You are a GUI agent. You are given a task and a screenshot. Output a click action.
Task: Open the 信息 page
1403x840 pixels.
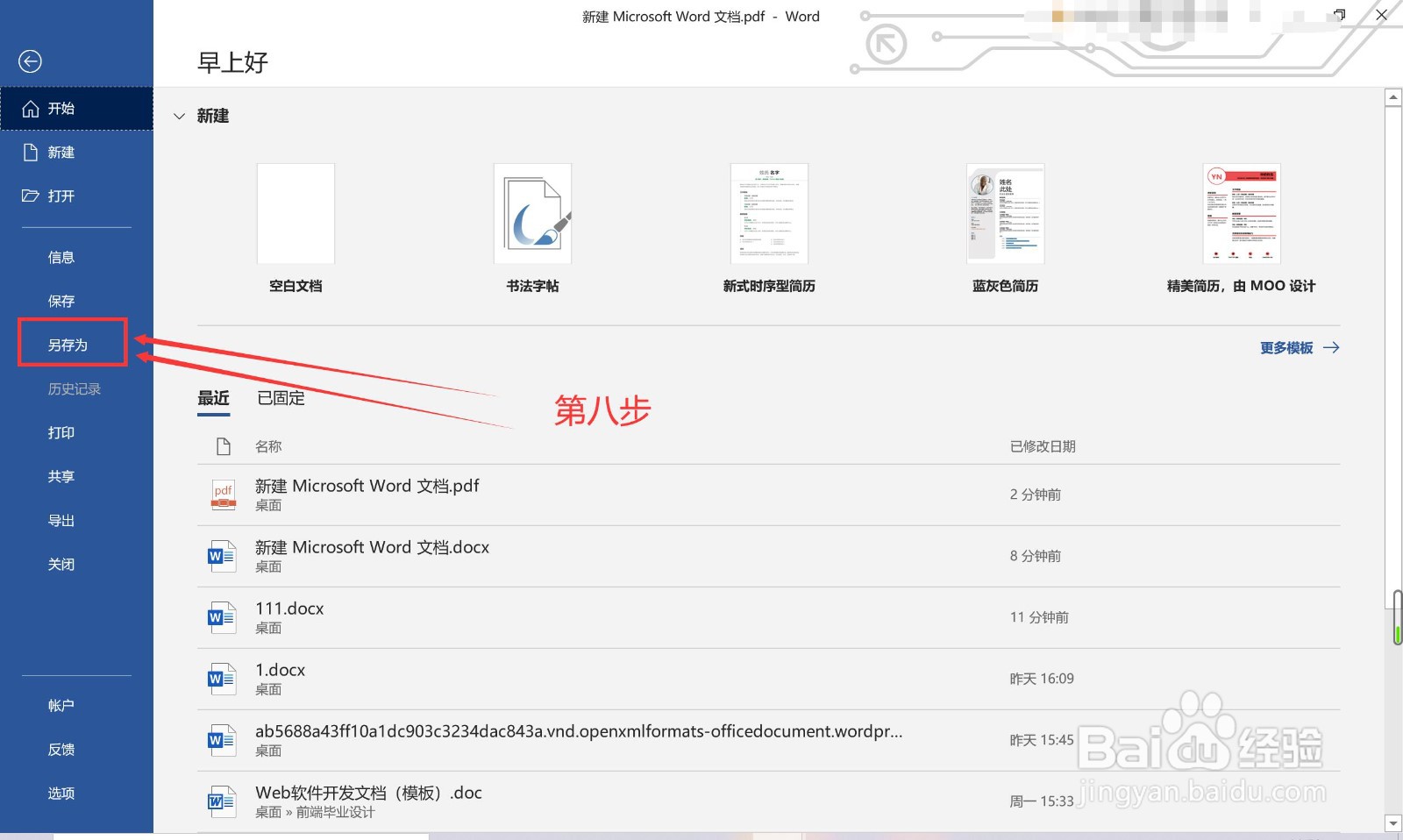pyautogui.click(x=76, y=258)
